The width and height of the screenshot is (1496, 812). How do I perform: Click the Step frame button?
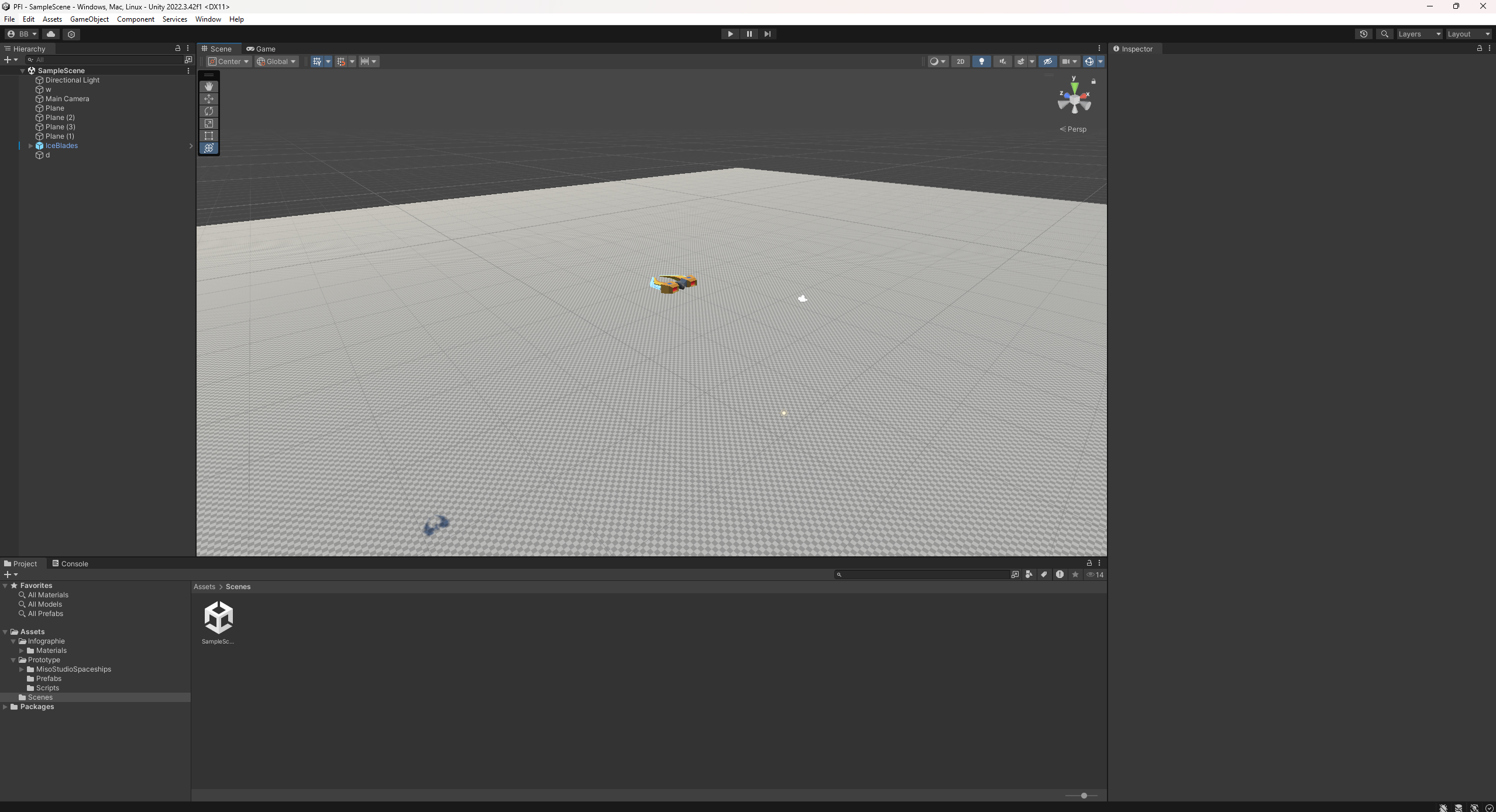click(x=767, y=34)
